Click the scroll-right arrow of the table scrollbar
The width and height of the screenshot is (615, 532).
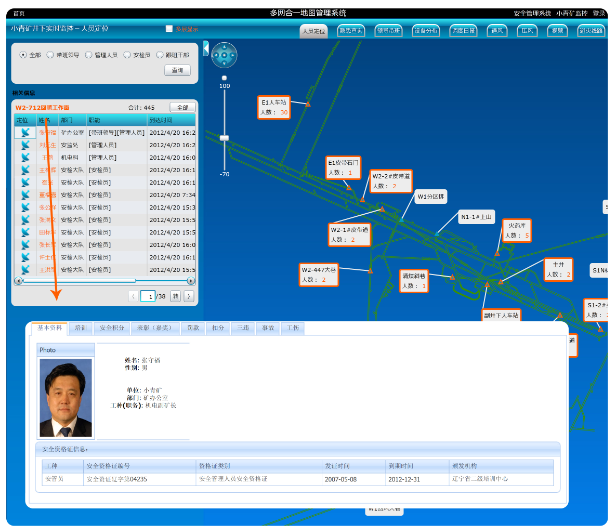(x=191, y=281)
